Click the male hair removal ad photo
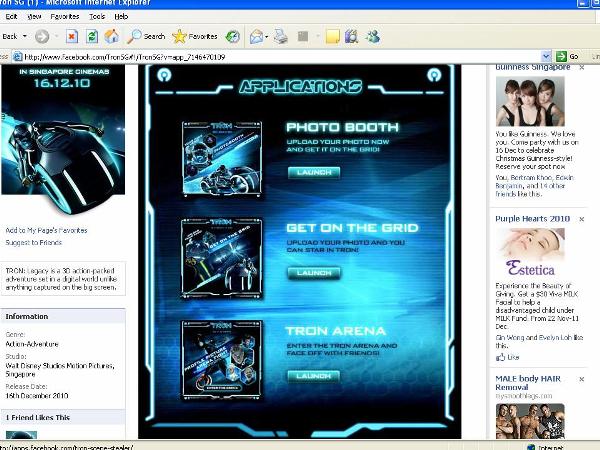 click(x=530, y=421)
